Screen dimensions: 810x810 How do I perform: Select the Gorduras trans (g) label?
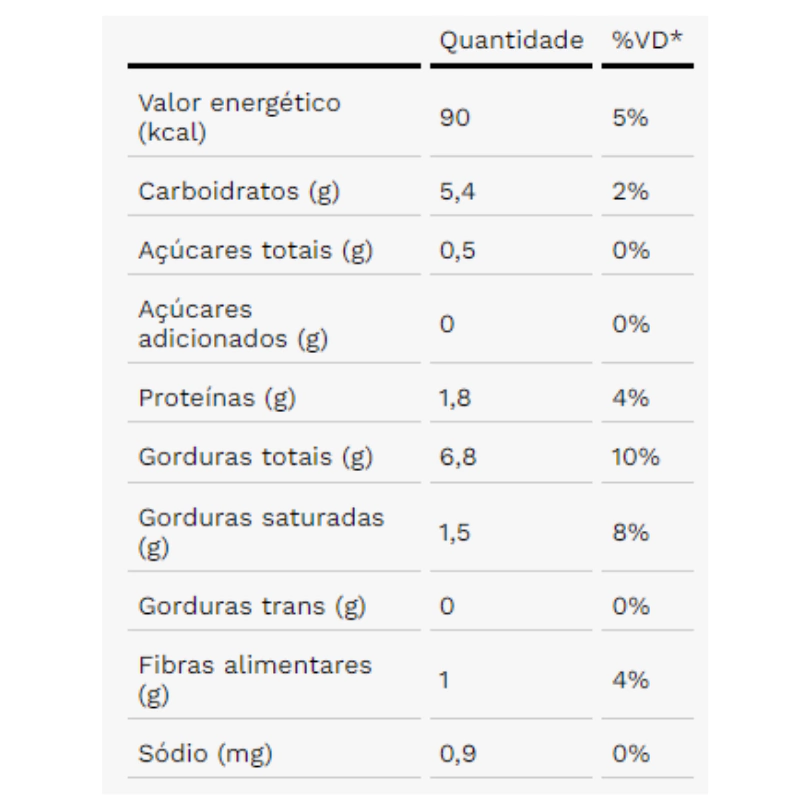(252, 606)
